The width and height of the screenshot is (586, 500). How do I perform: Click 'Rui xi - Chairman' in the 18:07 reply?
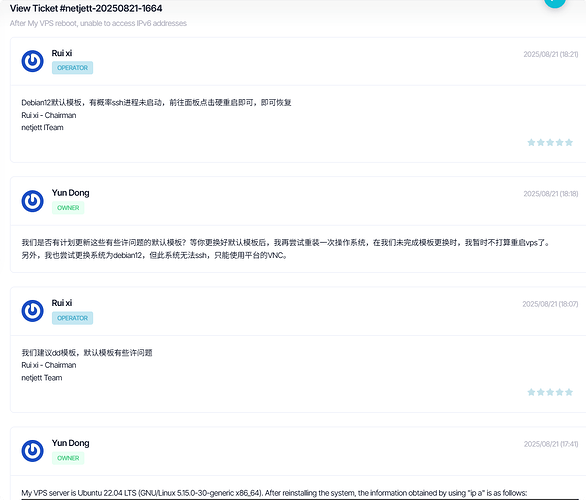(x=49, y=365)
